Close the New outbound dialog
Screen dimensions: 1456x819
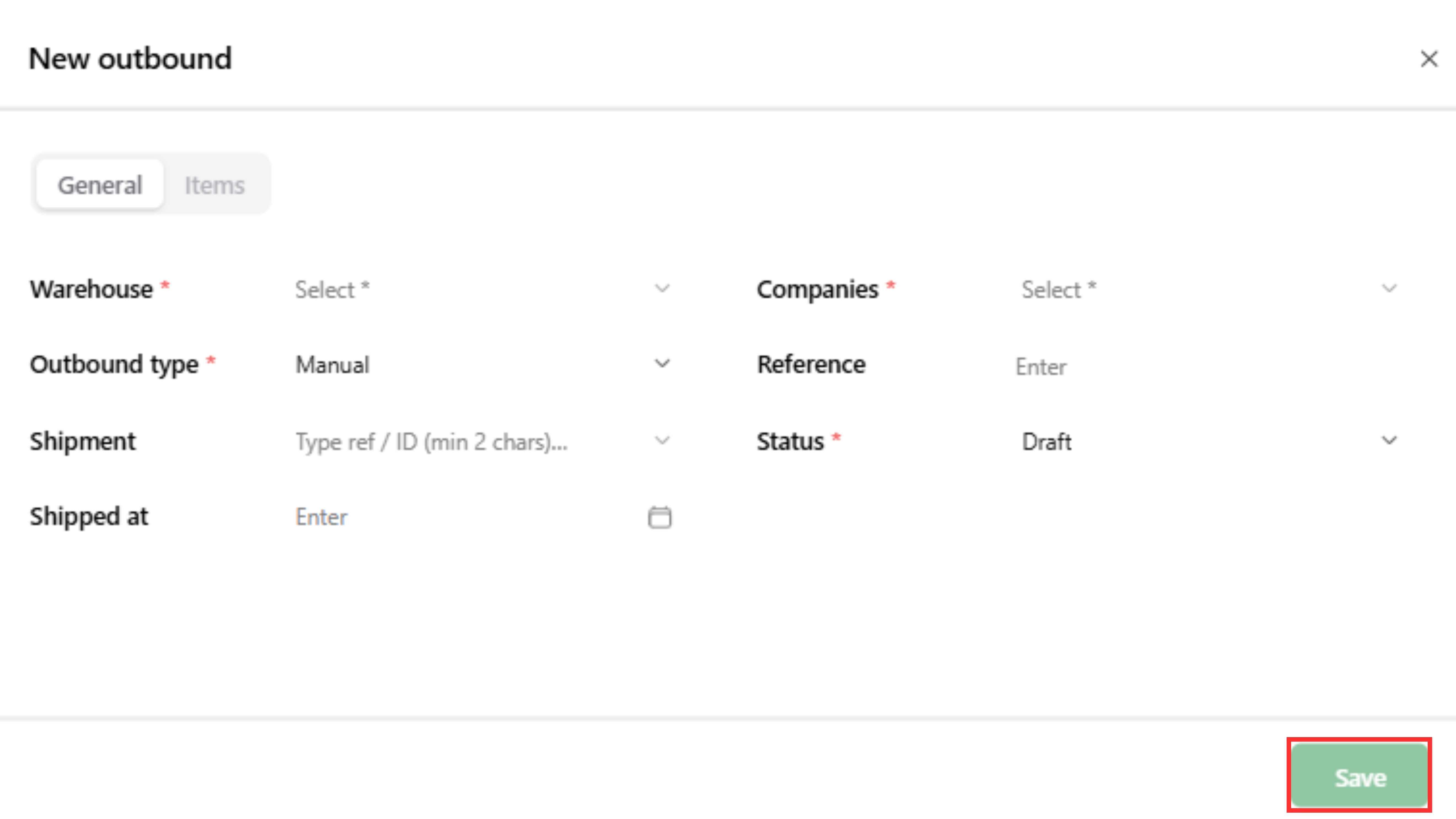1428,59
